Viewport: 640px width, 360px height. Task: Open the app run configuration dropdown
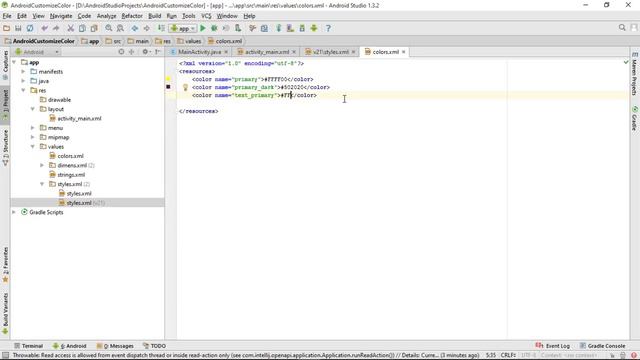point(183,28)
